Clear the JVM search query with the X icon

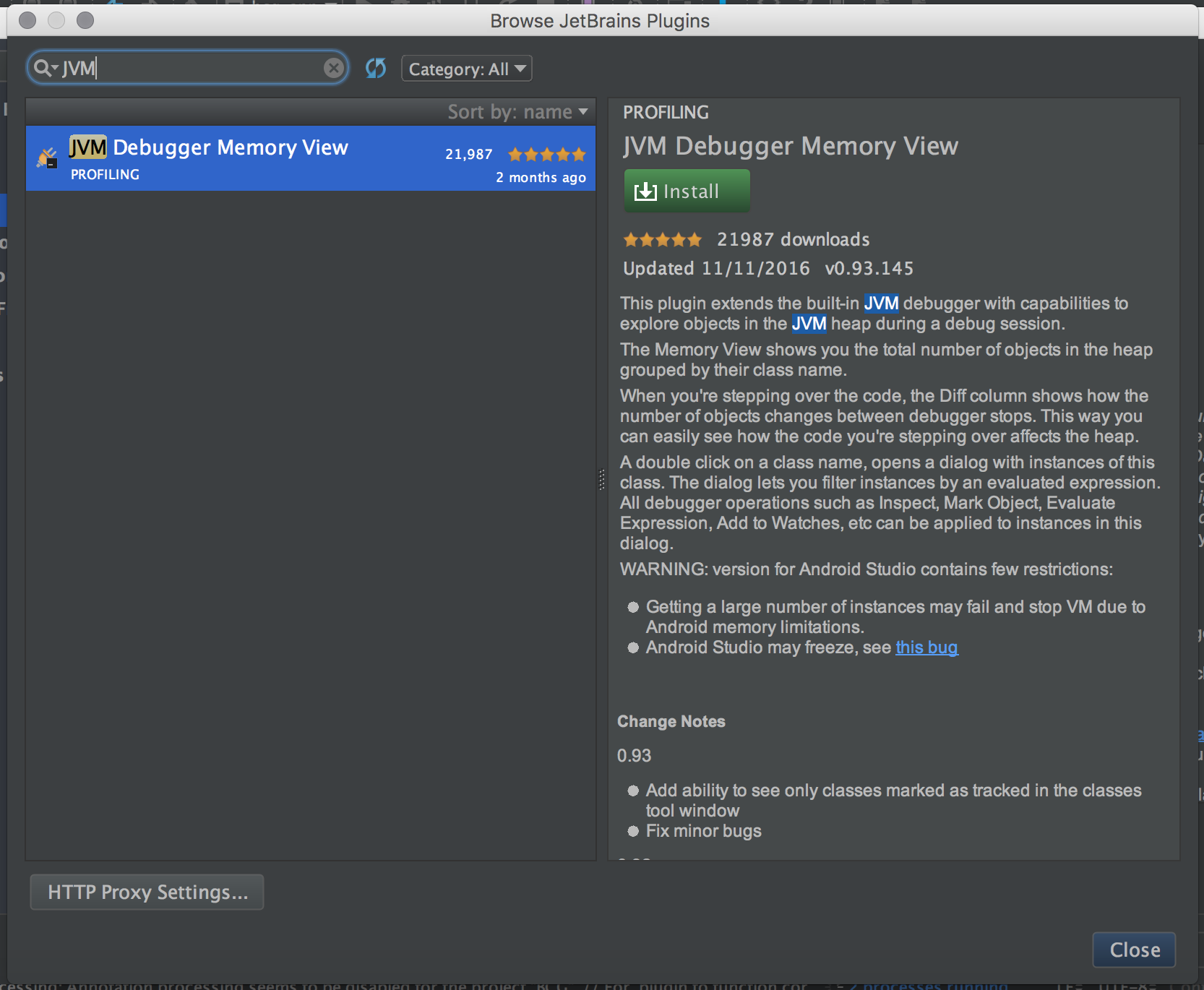pos(333,67)
